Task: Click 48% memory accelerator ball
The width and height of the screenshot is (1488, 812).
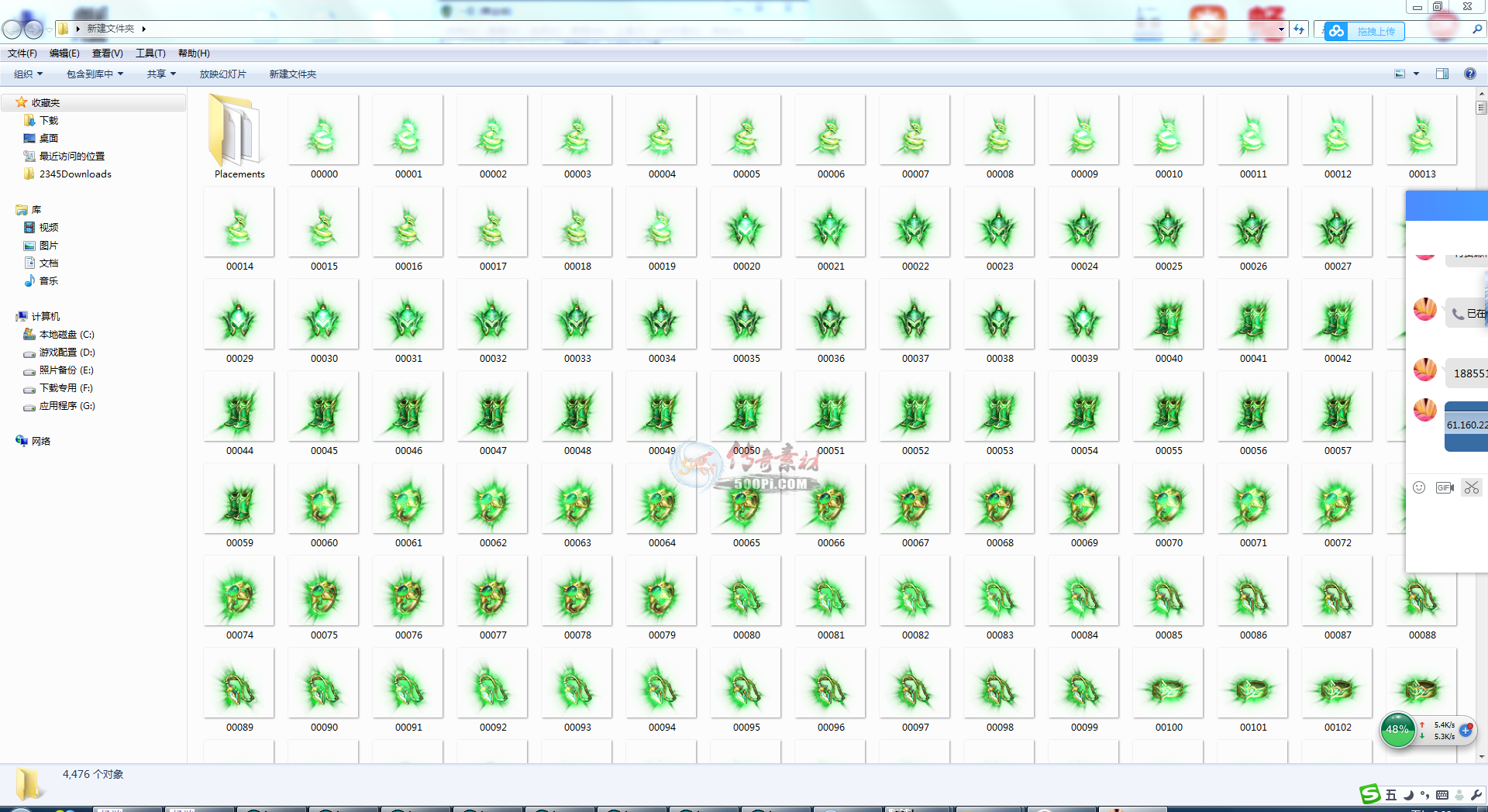Action: [1398, 729]
